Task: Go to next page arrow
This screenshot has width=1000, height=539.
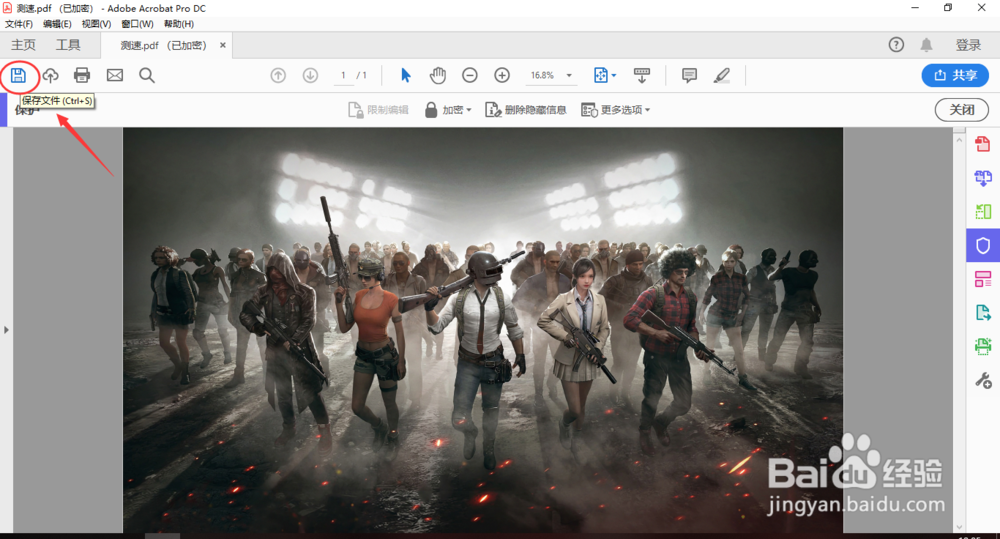Action: point(311,75)
